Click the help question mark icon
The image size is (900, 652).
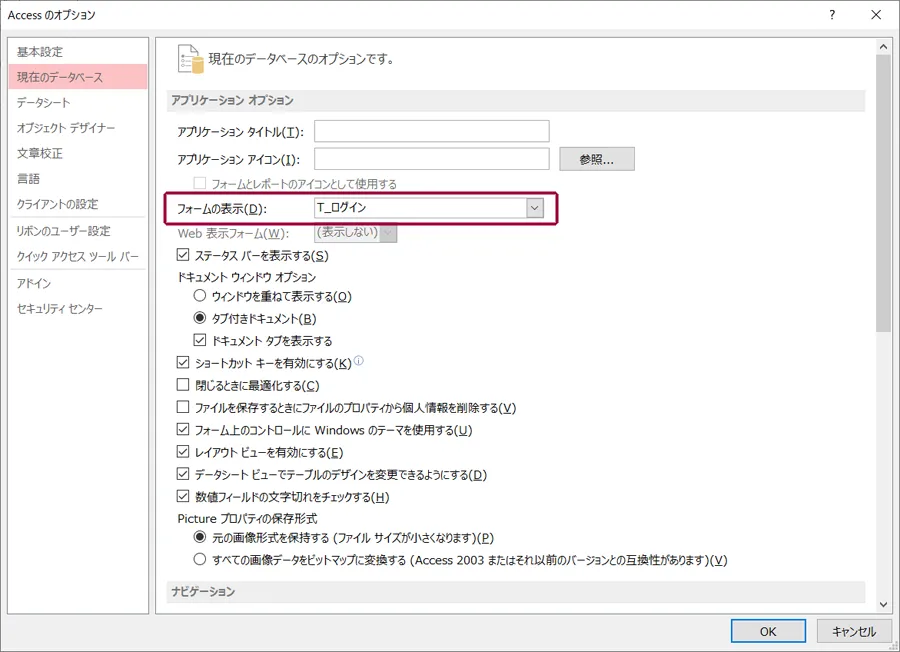coord(831,15)
